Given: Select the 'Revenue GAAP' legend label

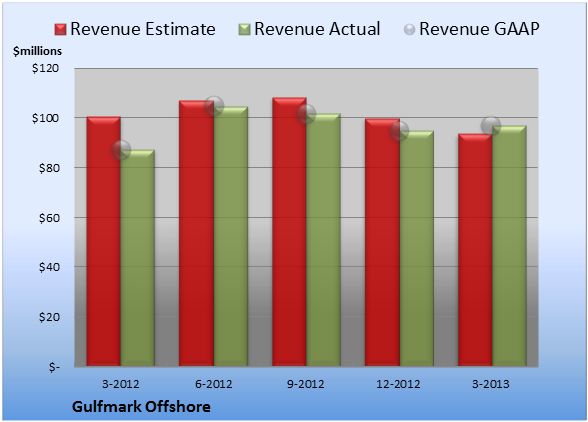Looking at the screenshot, I should 479,29.
